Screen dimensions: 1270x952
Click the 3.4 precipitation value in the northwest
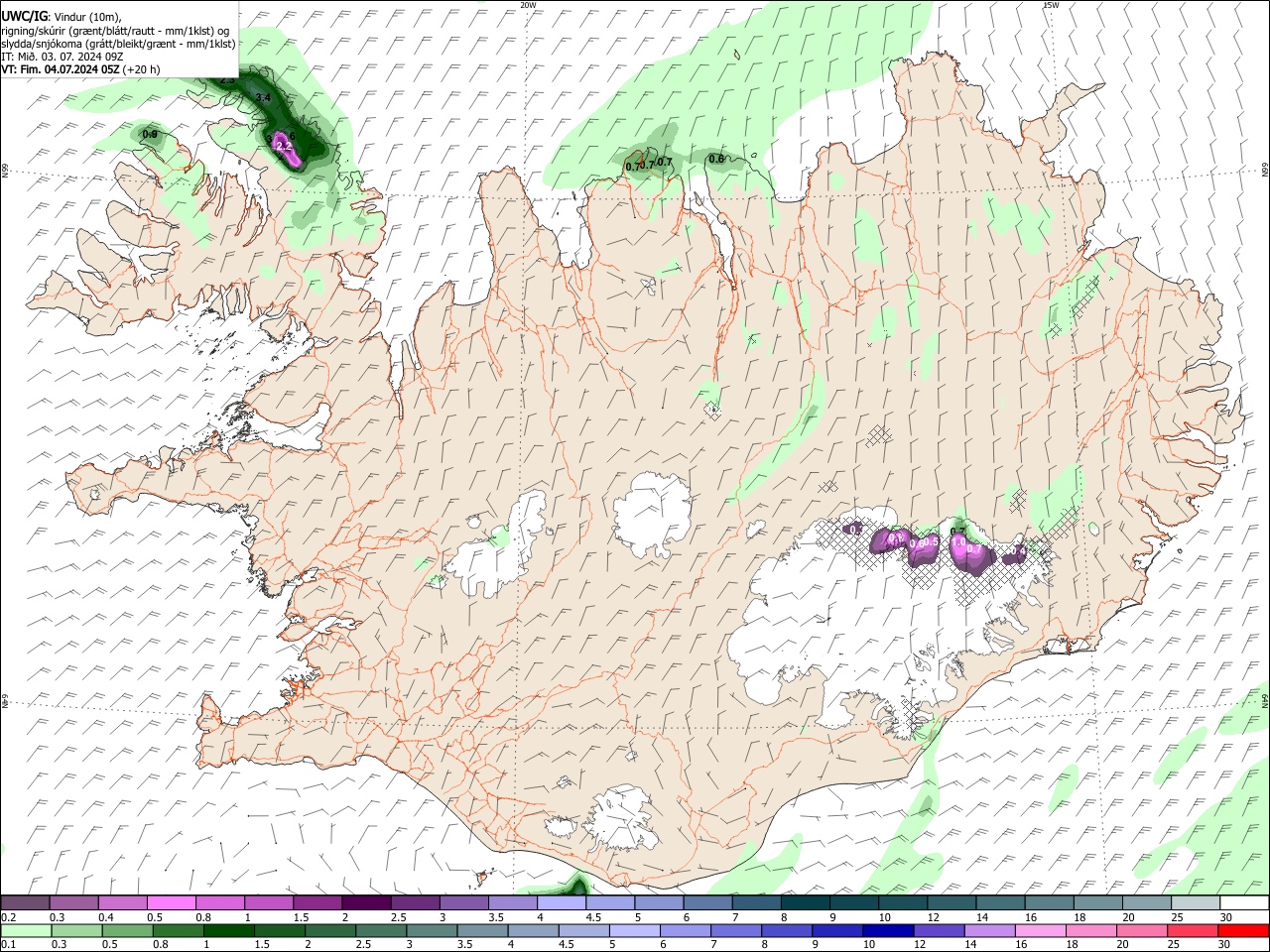[x=263, y=97]
